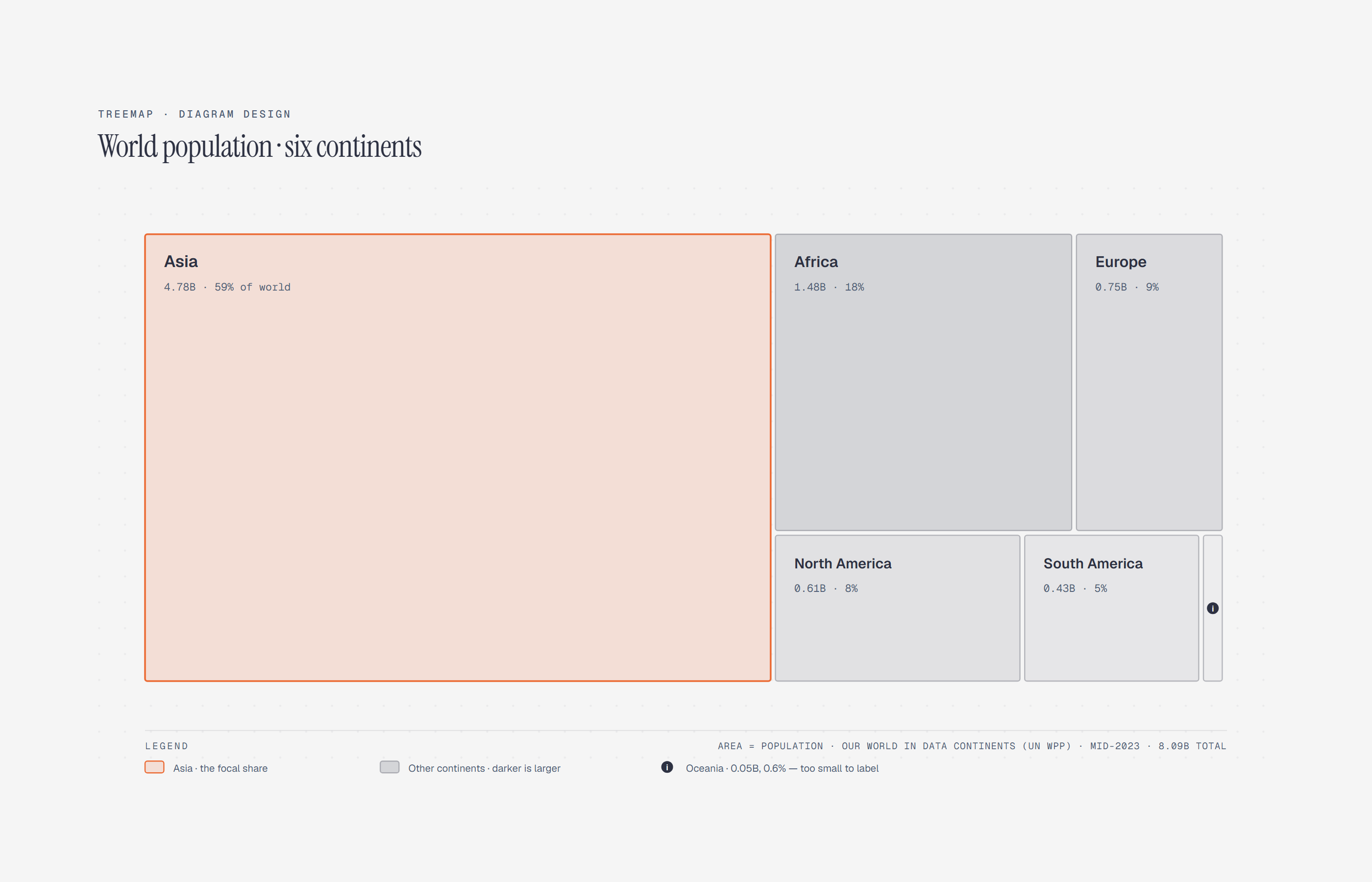Click the '0.43B · 5%' value
The height and width of the screenshot is (882, 1372).
(x=1075, y=588)
